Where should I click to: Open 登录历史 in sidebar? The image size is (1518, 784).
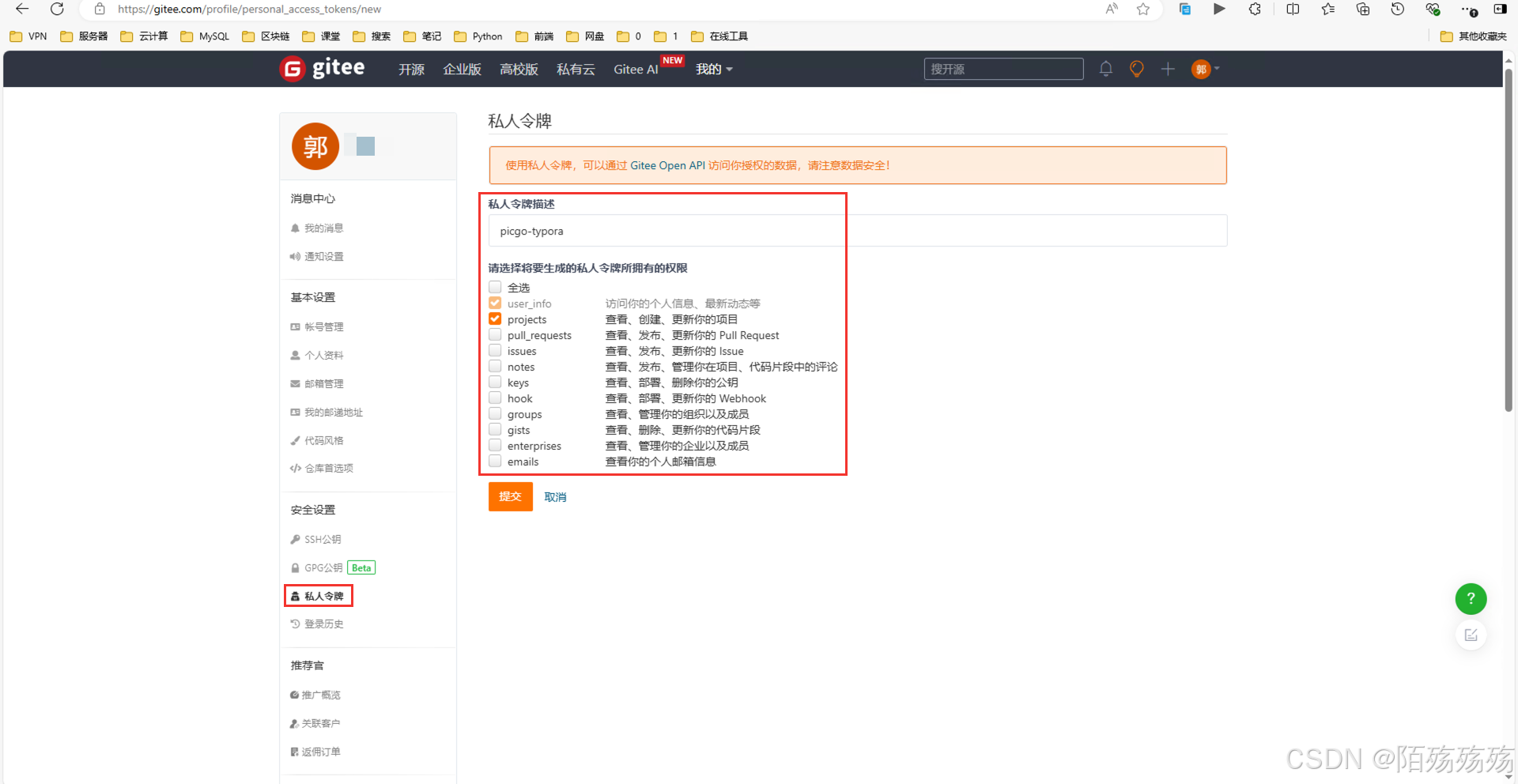point(317,624)
